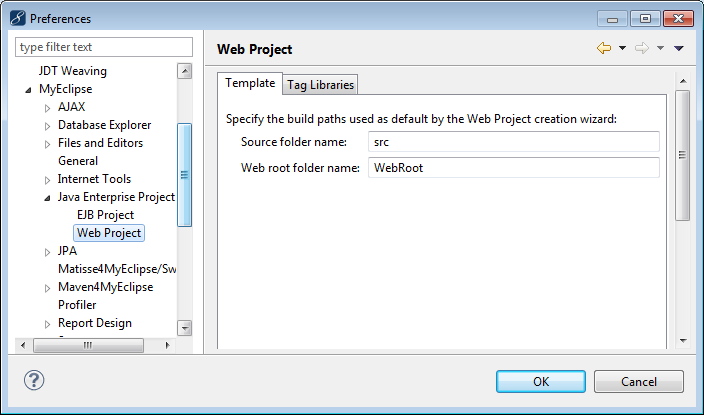Click the forward navigation arrow icon
Image resolution: width=704 pixels, height=415 pixels.
pos(641,48)
